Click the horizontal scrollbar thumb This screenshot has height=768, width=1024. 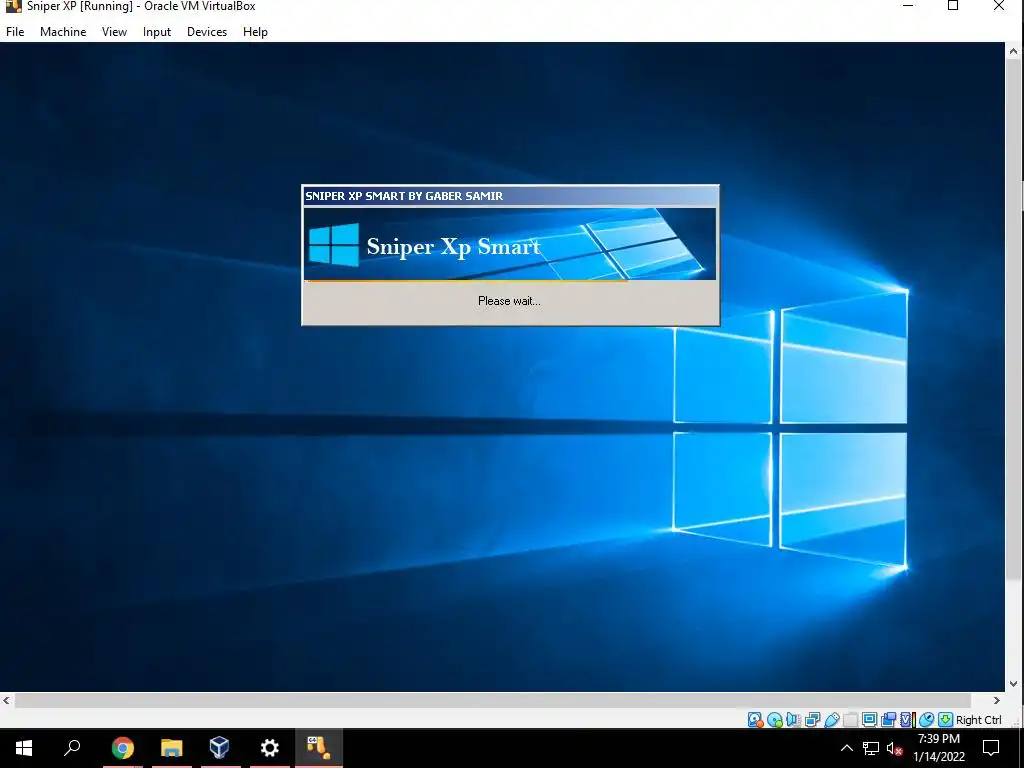coord(493,701)
